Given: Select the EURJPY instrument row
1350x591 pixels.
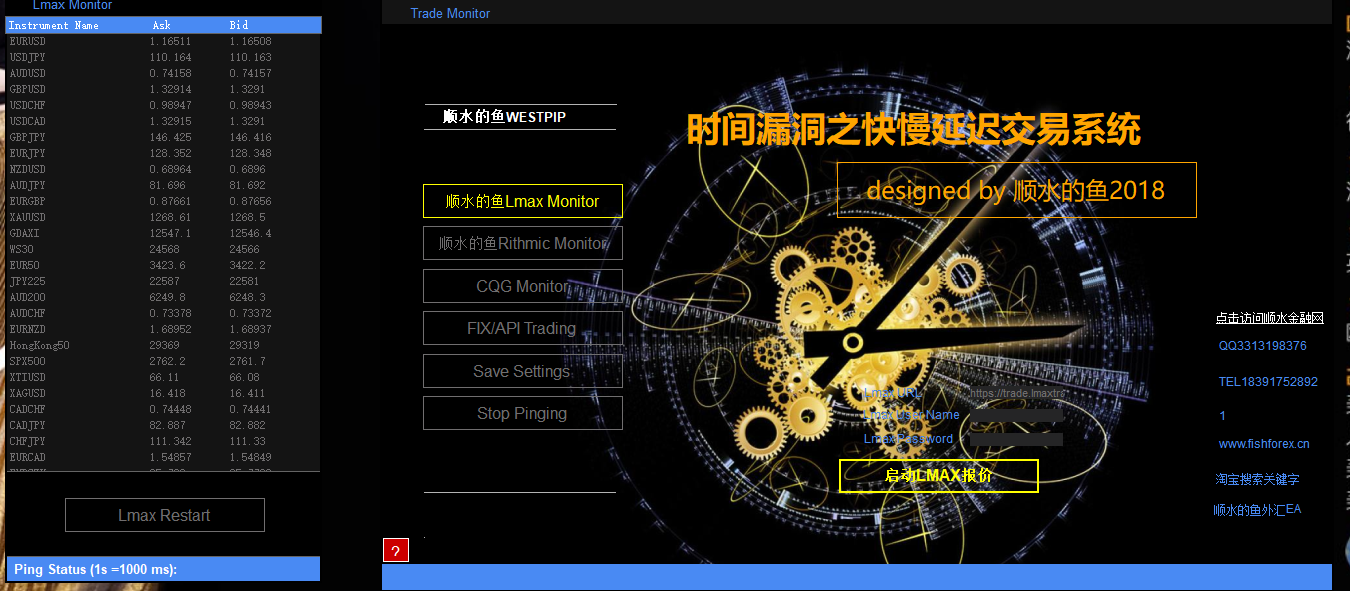Looking at the screenshot, I should (x=163, y=153).
